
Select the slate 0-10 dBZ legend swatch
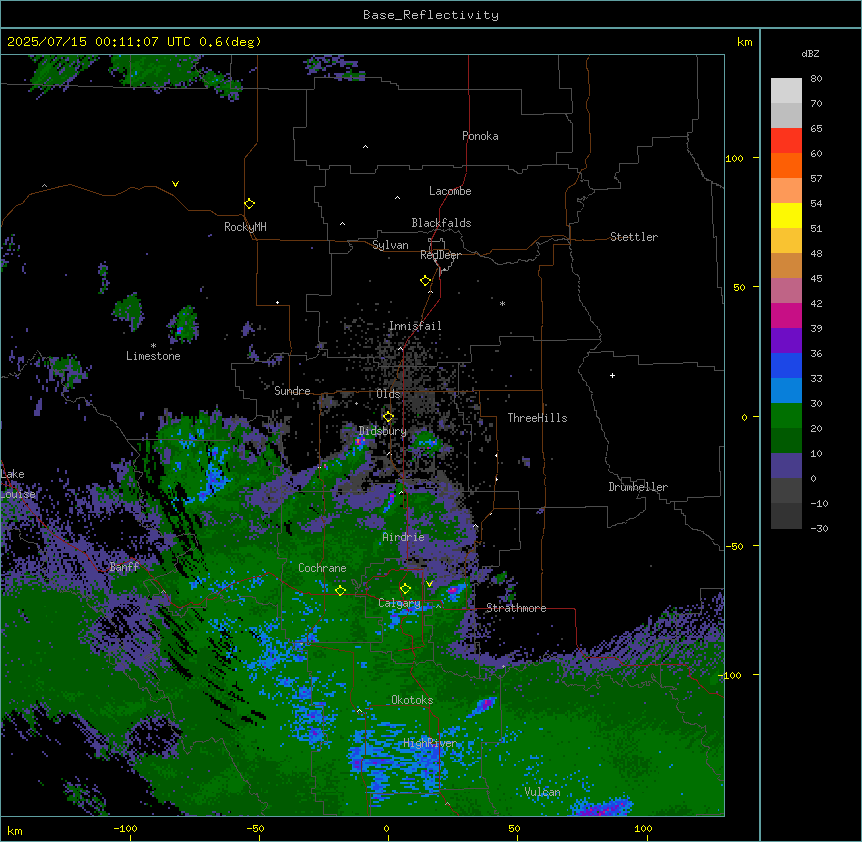pyautogui.click(x=786, y=466)
